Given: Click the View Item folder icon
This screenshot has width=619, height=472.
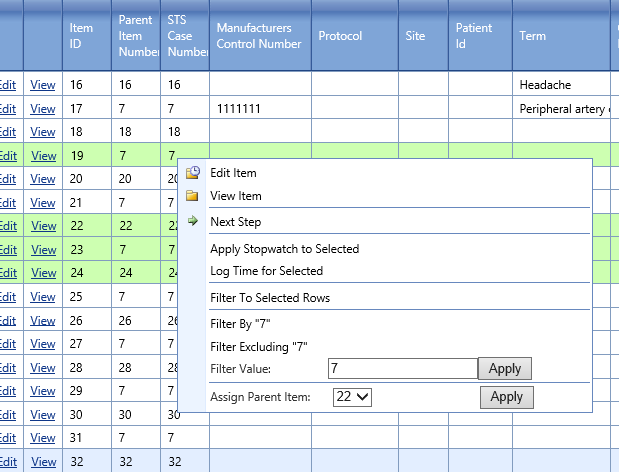Looking at the screenshot, I should pos(193,196).
